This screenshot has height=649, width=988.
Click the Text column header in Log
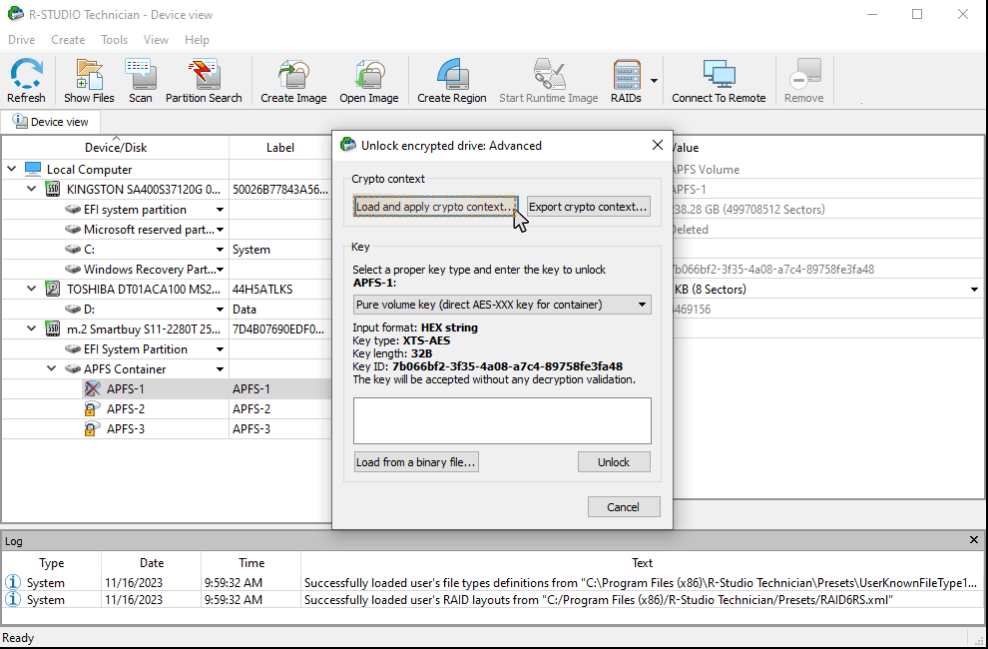(642, 563)
